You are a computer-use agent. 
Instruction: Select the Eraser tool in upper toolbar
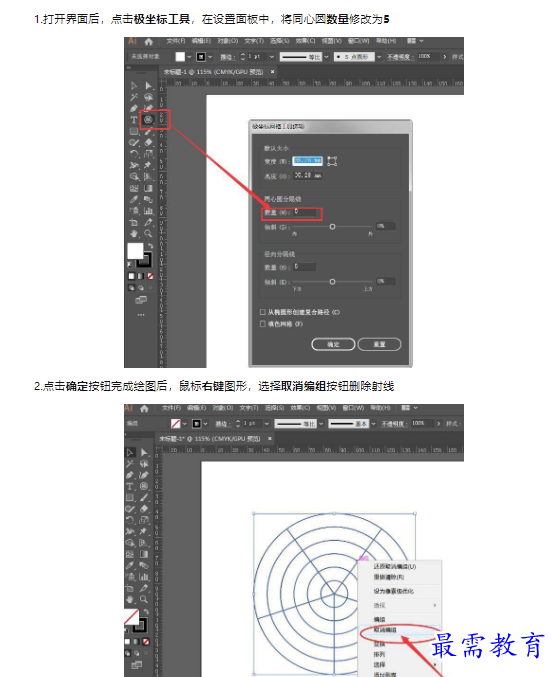point(148,142)
